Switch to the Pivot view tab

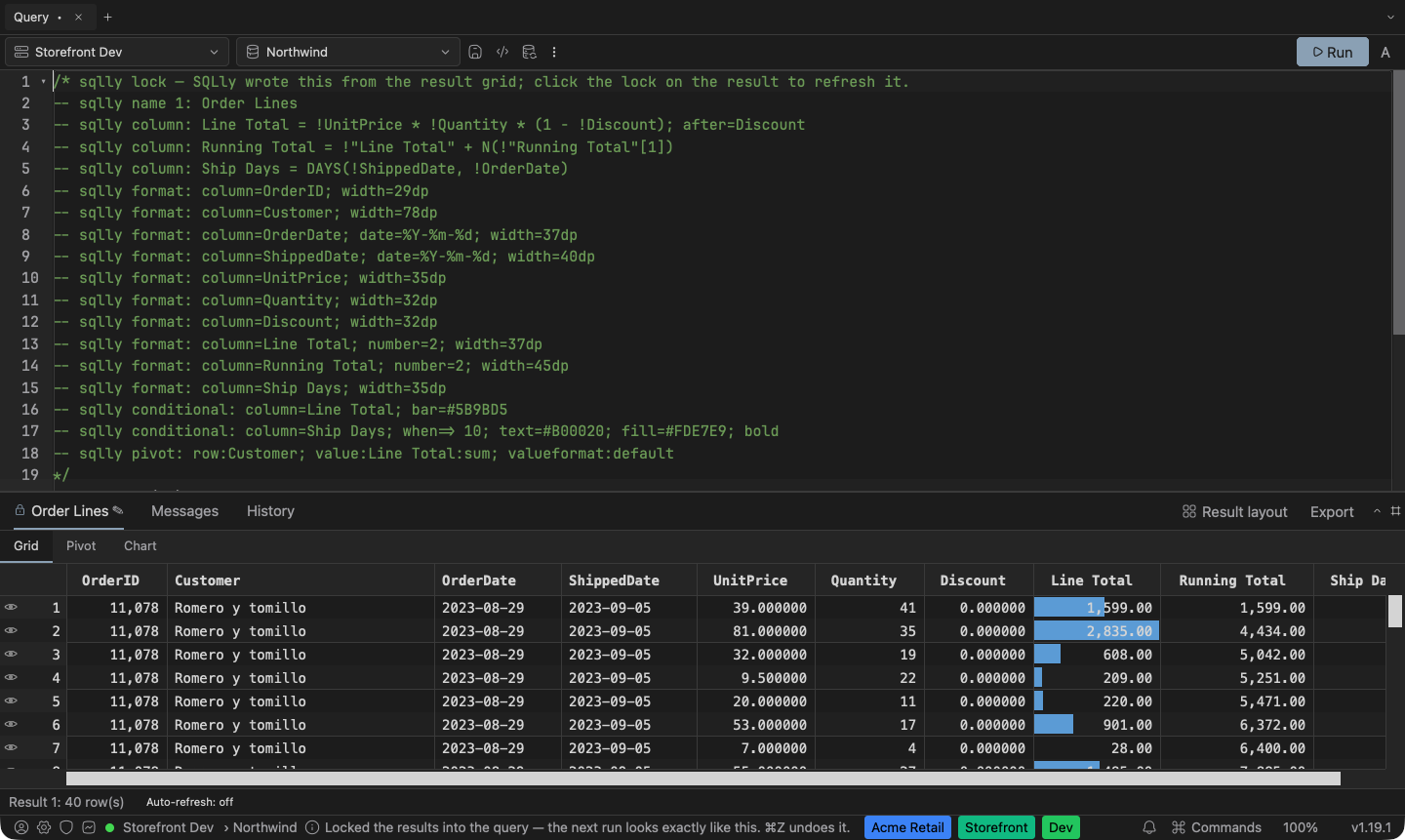(x=81, y=546)
